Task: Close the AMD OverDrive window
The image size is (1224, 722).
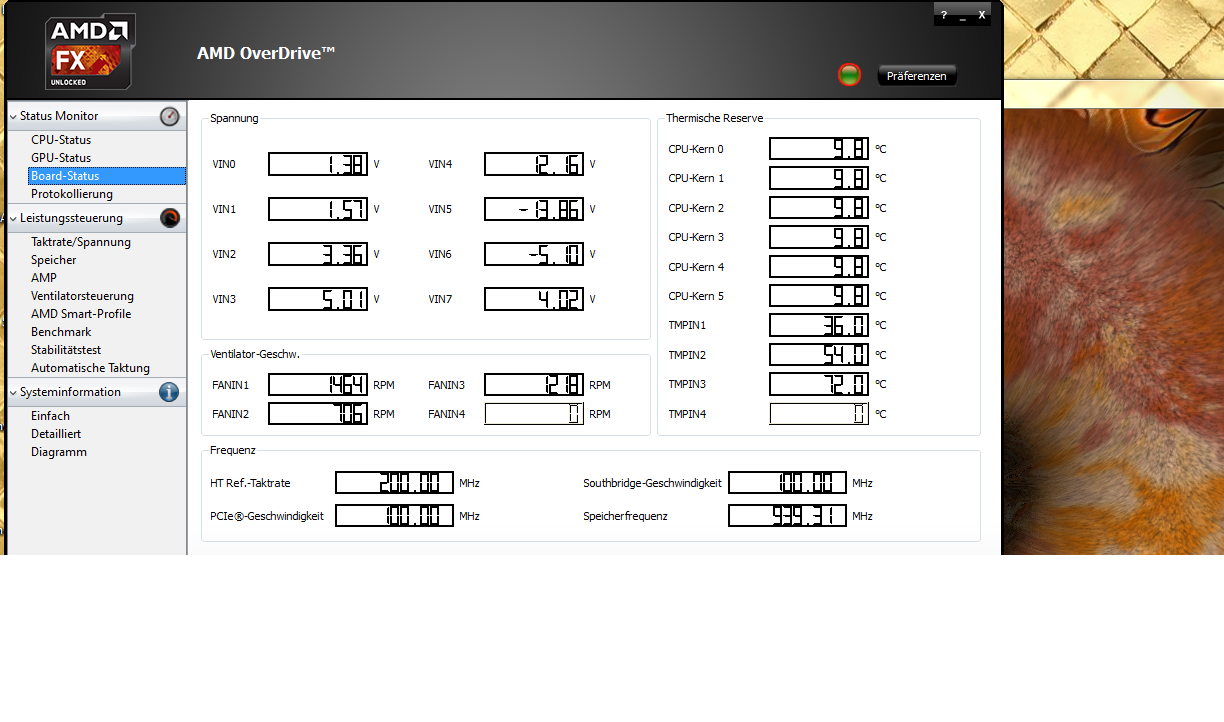Action: click(982, 15)
